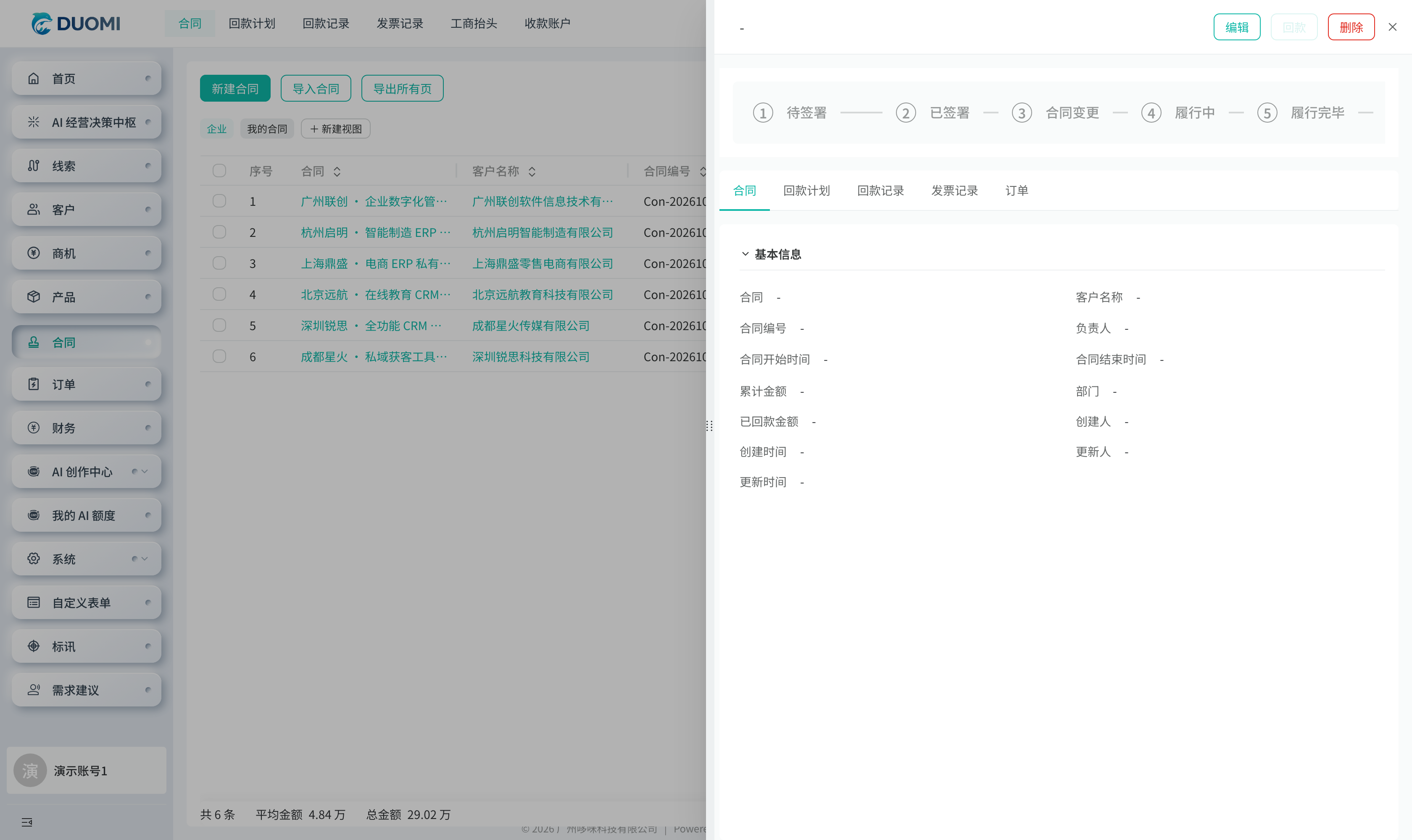Open 自定义表单 sidebar item
This screenshot has width=1412, height=840.
pos(86,602)
